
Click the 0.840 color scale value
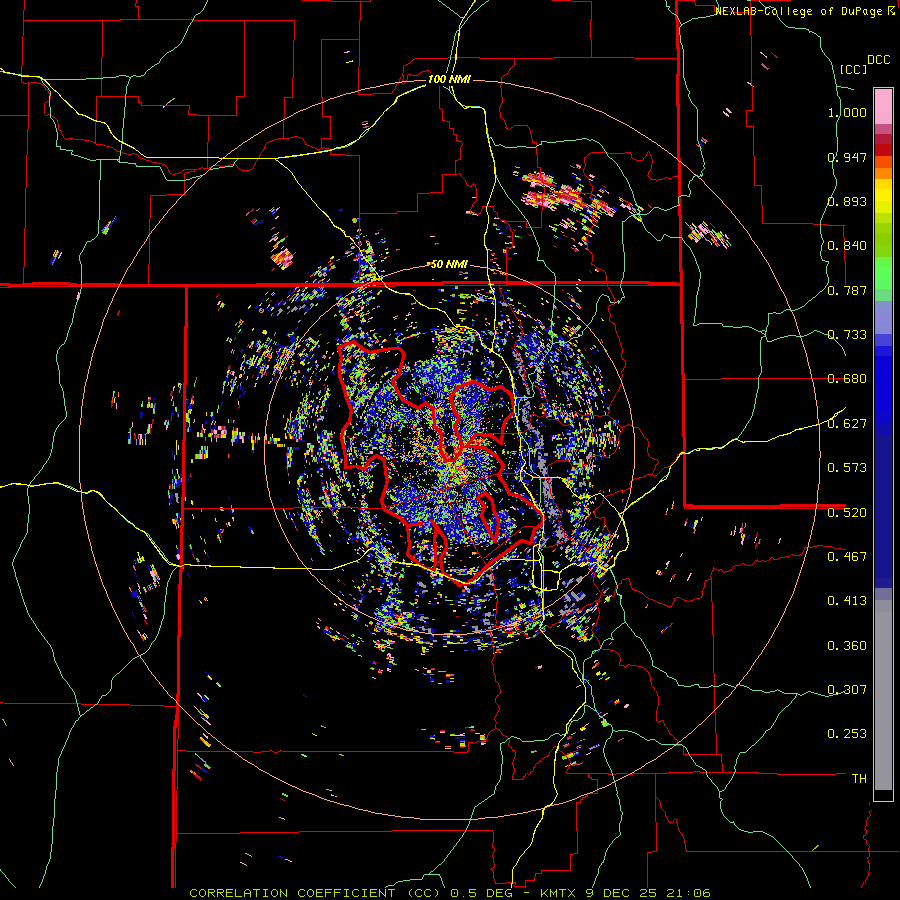(x=847, y=246)
